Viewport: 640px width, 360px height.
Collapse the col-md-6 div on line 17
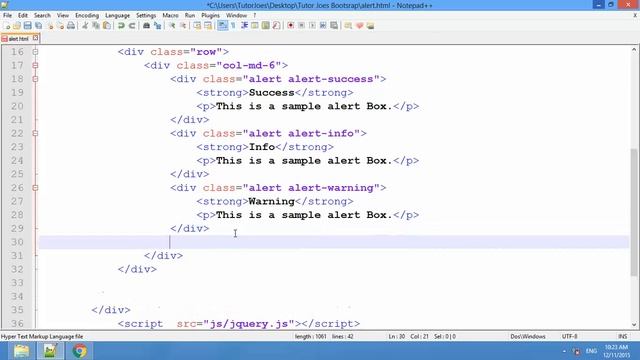pos(36,65)
